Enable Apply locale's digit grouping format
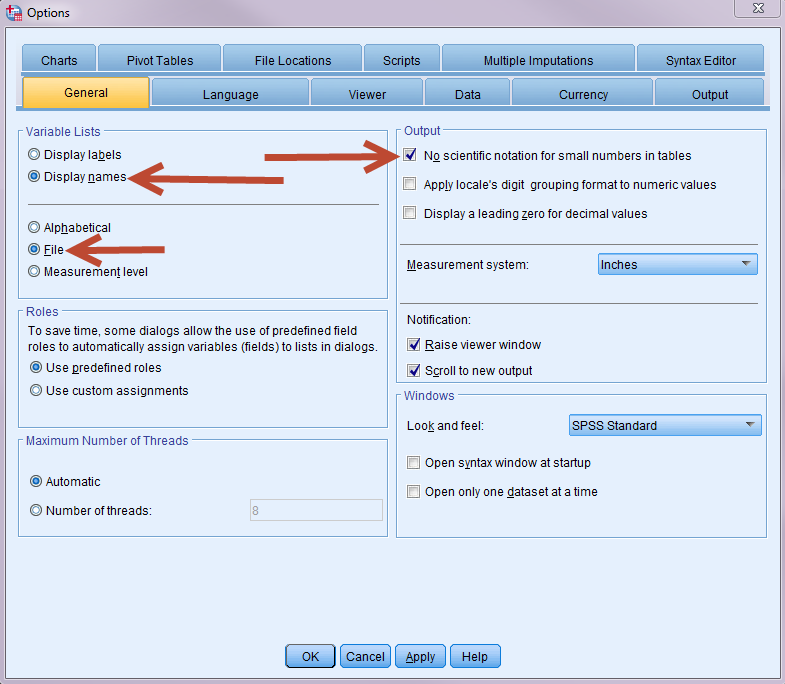 point(410,184)
